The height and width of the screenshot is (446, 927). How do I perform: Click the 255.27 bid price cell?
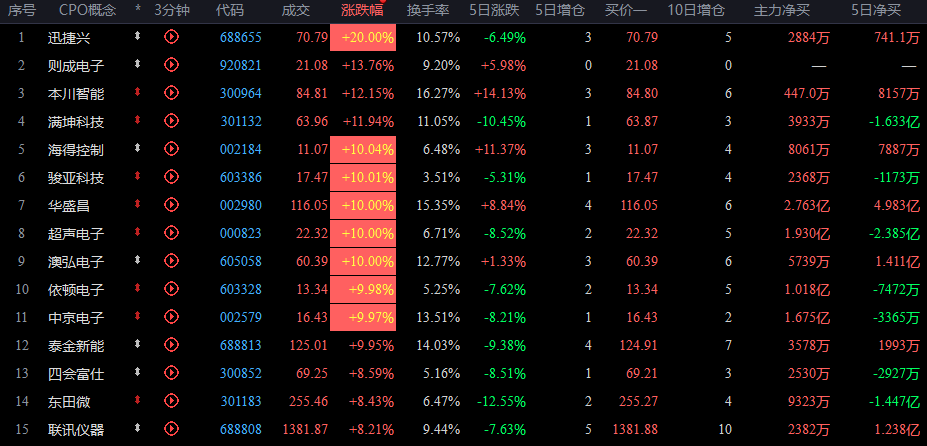pyautogui.click(x=638, y=401)
